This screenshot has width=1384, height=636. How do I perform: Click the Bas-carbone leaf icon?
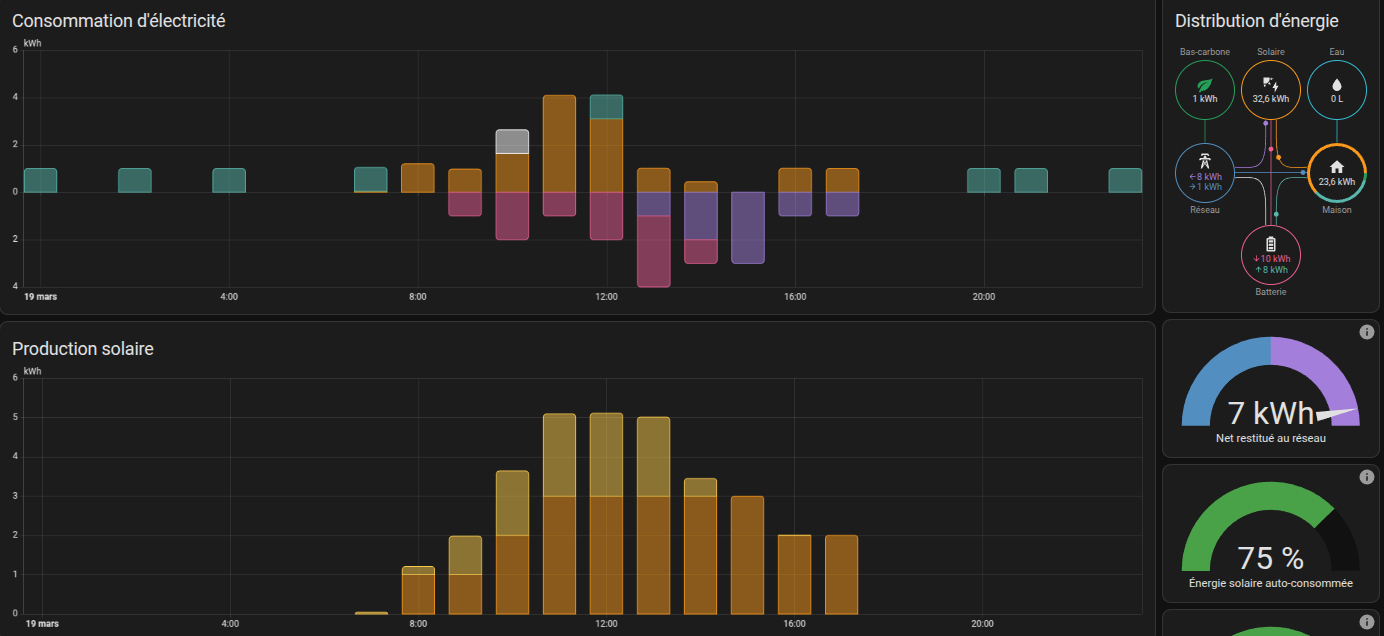1205,84
